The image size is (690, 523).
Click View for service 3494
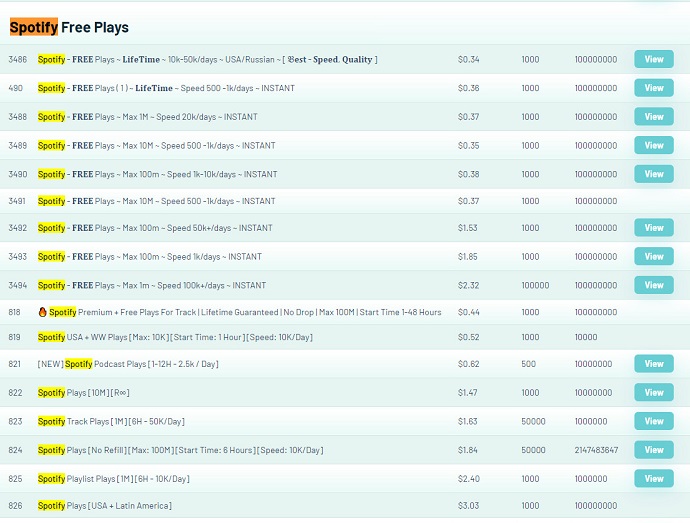(x=653, y=285)
